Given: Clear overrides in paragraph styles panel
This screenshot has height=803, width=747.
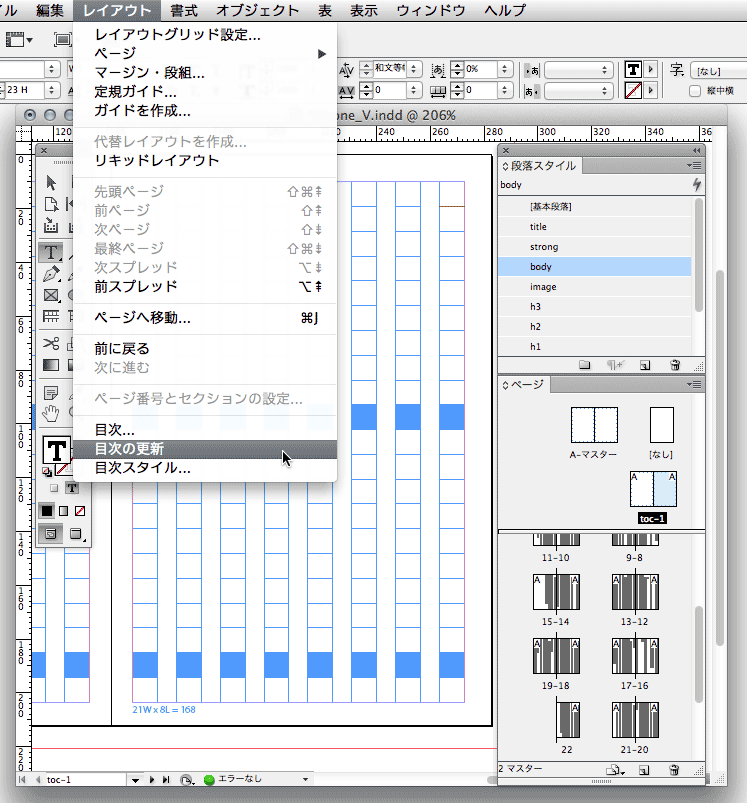Looking at the screenshot, I should click(615, 365).
